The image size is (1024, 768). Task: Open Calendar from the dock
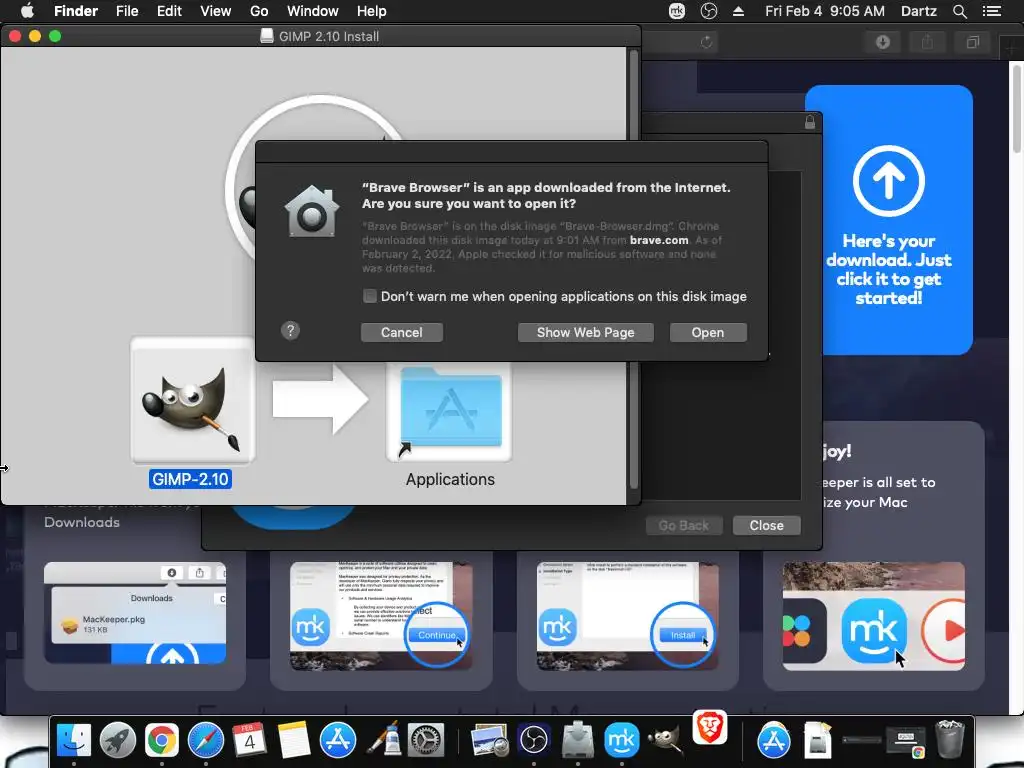[x=249, y=741]
